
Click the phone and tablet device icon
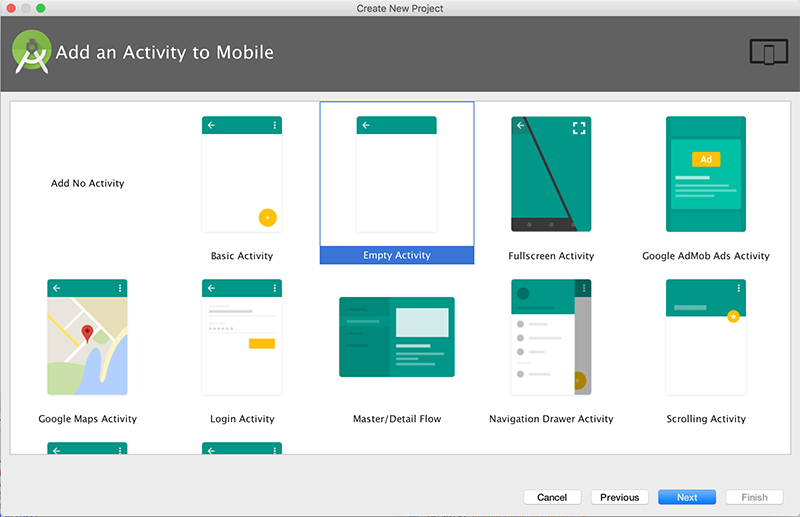[768, 53]
